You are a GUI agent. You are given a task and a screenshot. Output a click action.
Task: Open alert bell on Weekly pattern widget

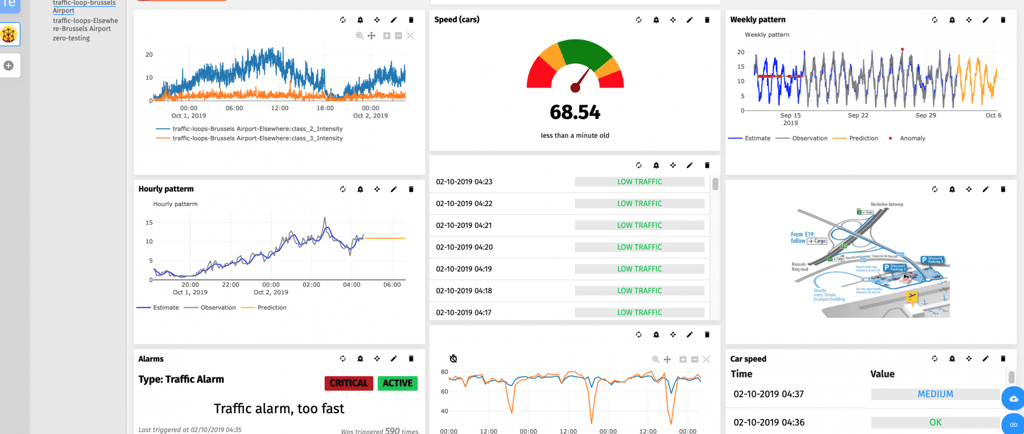(x=952, y=20)
